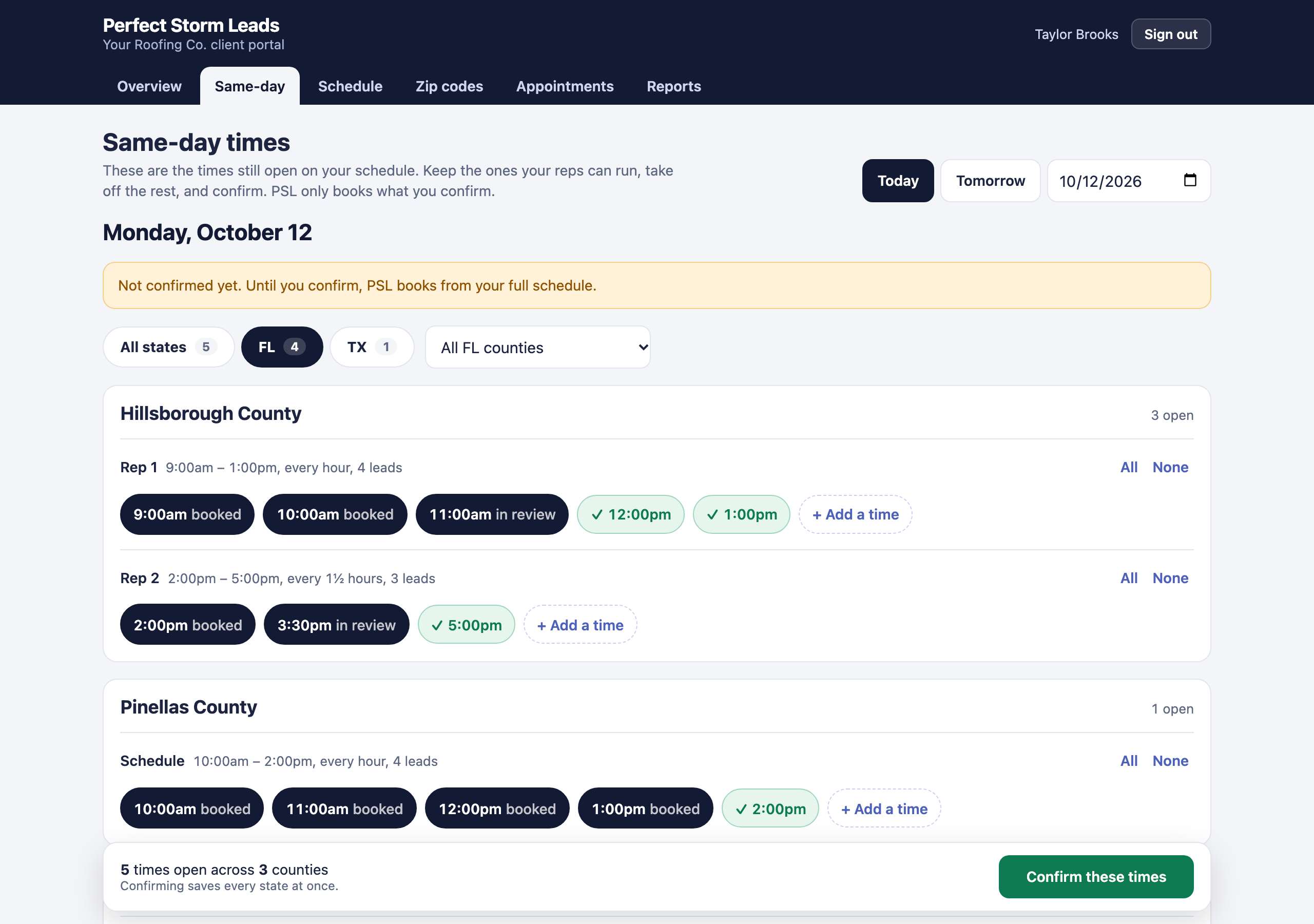Open the Appointments tab

coord(564,86)
